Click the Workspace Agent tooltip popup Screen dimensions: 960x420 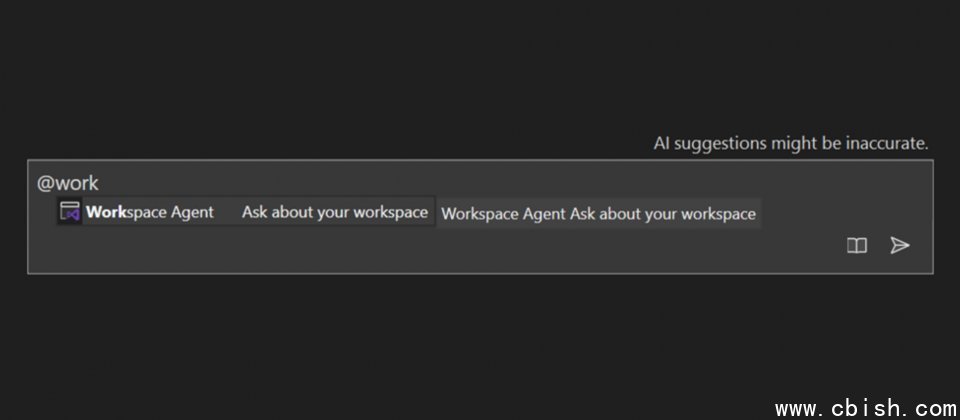point(599,214)
